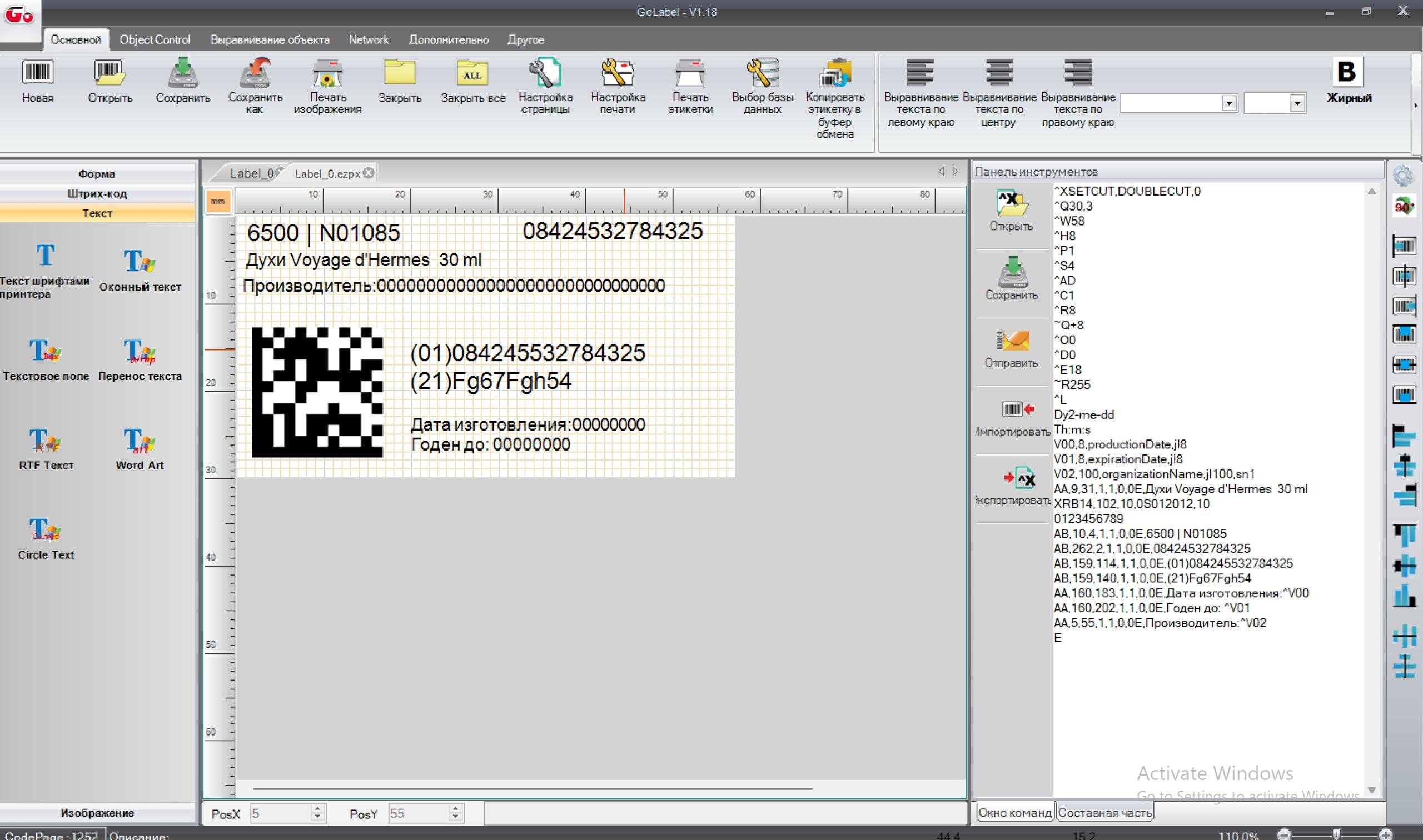Open the font size dropdown
Screen dimensions: 1423x840
pyautogui.click(x=1297, y=103)
